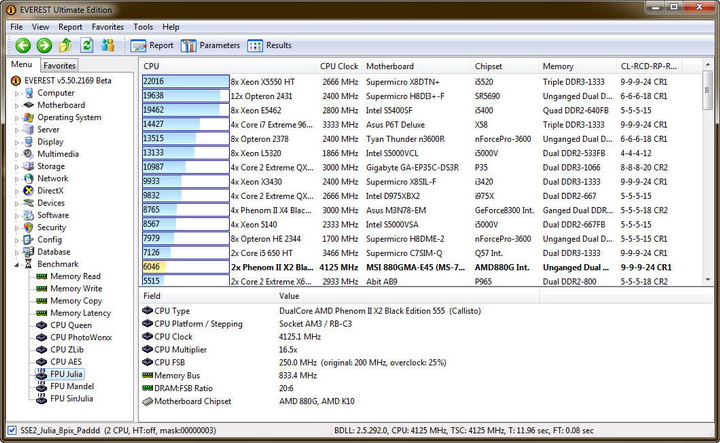
Task: Expand the Display tree node
Action: pyautogui.click(x=17, y=142)
